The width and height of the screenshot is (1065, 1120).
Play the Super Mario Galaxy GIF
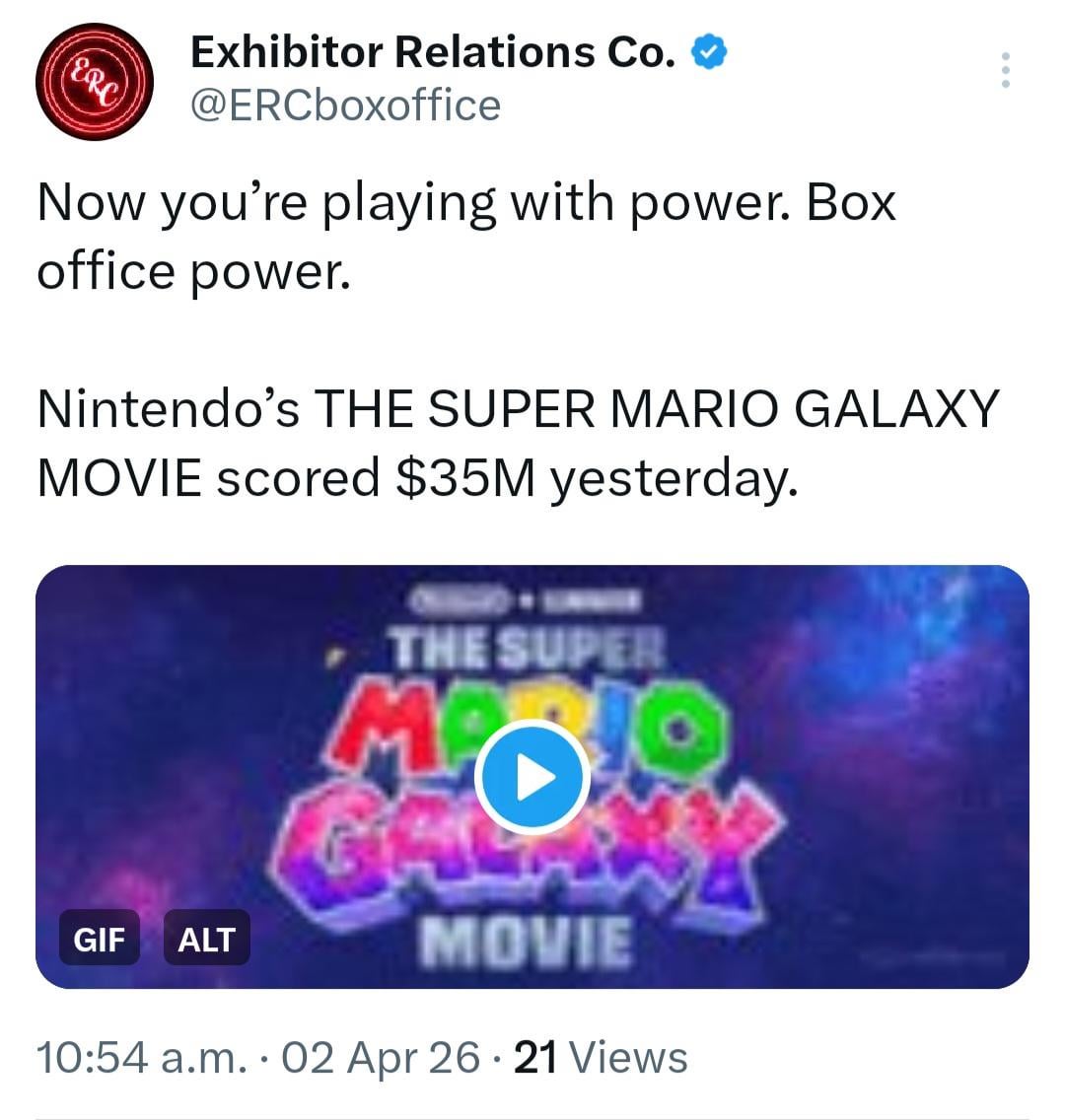532,778
